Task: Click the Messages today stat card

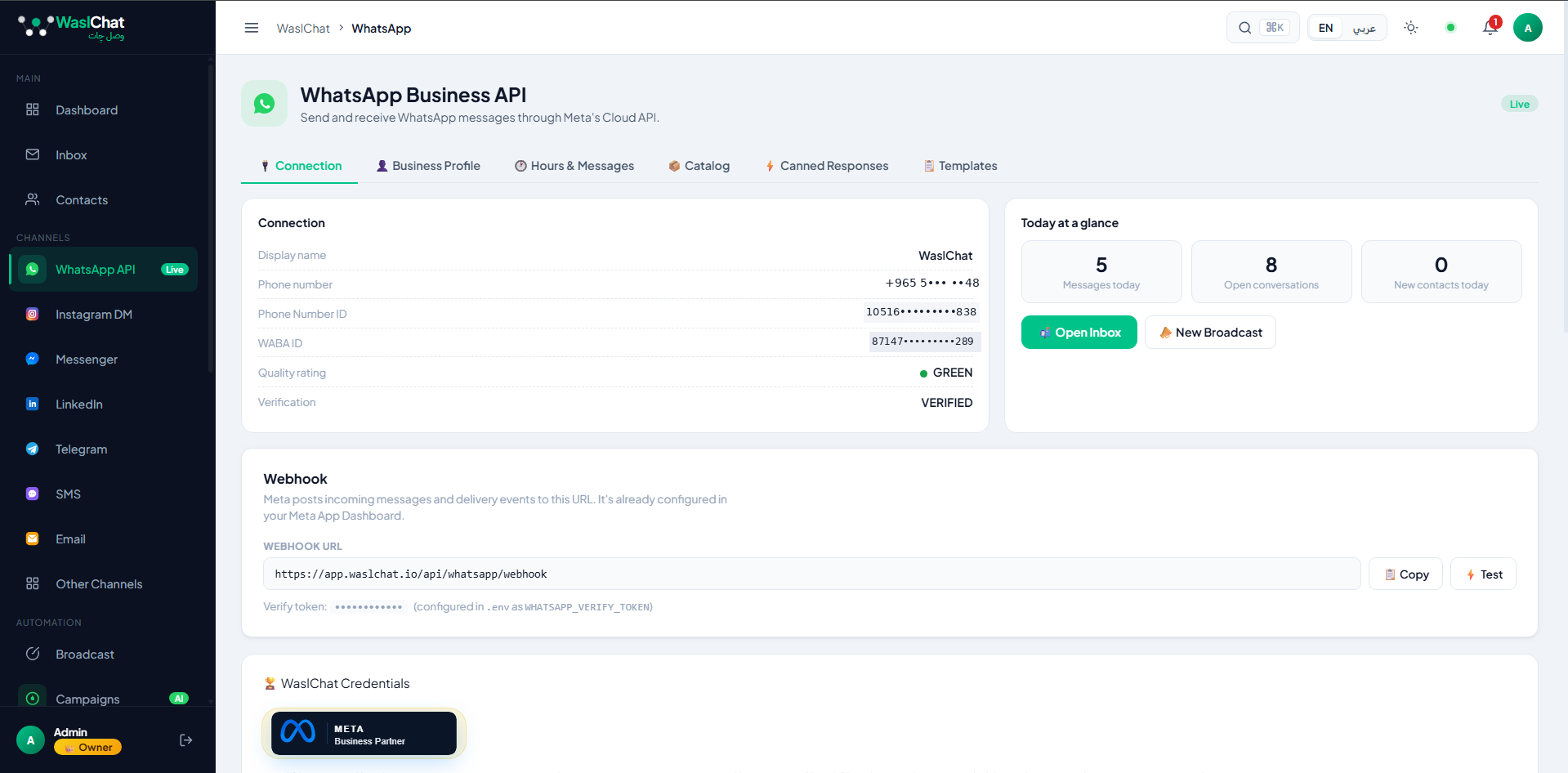Action: [x=1101, y=272]
